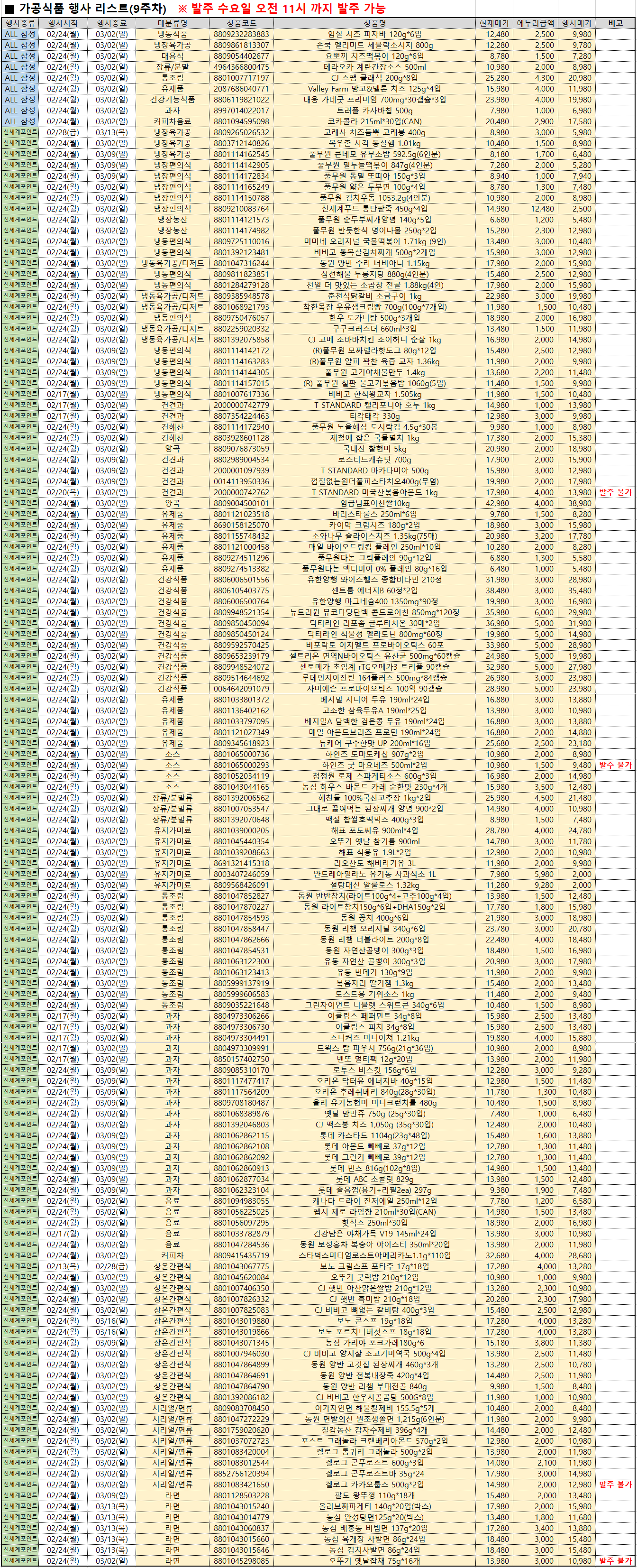Select cell 비포락토 이지멜트 프로바이오틱스 60포
The height and width of the screenshot is (1568, 637).
pos(375,645)
